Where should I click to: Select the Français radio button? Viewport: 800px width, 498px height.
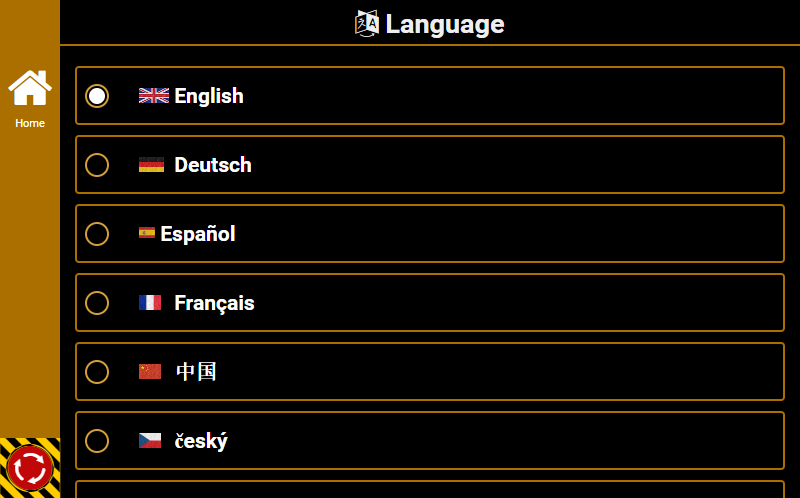pos(97,303)
